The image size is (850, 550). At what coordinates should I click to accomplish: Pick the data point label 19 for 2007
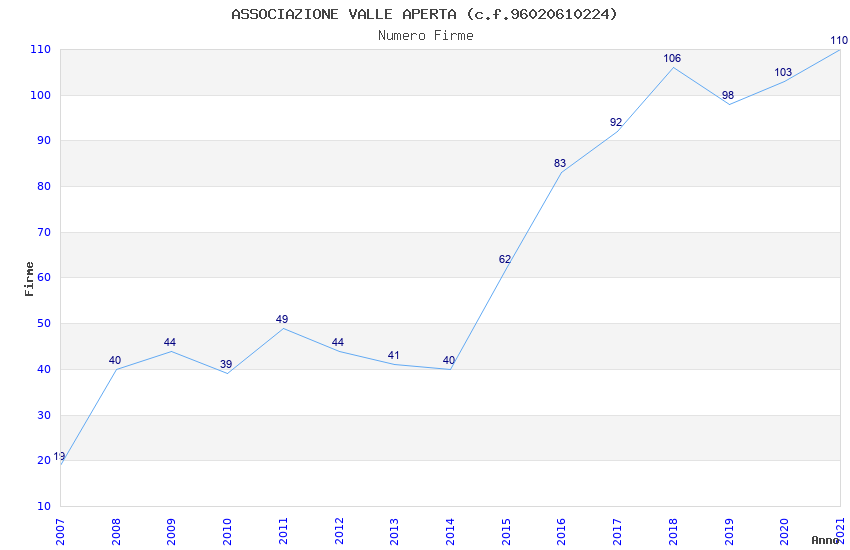tap(59, 456)
